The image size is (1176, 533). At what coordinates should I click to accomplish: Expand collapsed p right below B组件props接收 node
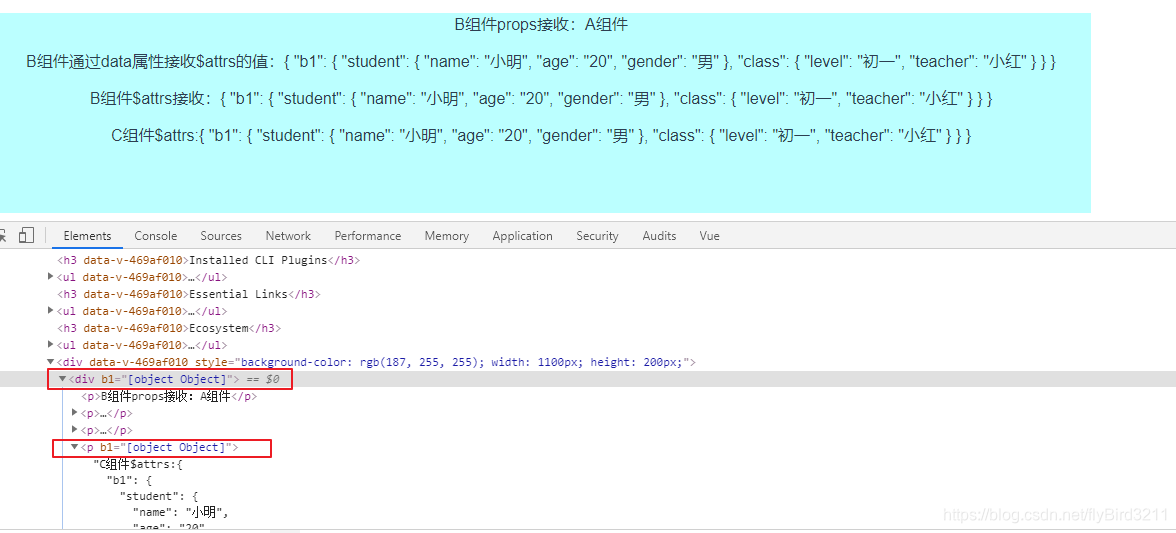tap(74, 412)
